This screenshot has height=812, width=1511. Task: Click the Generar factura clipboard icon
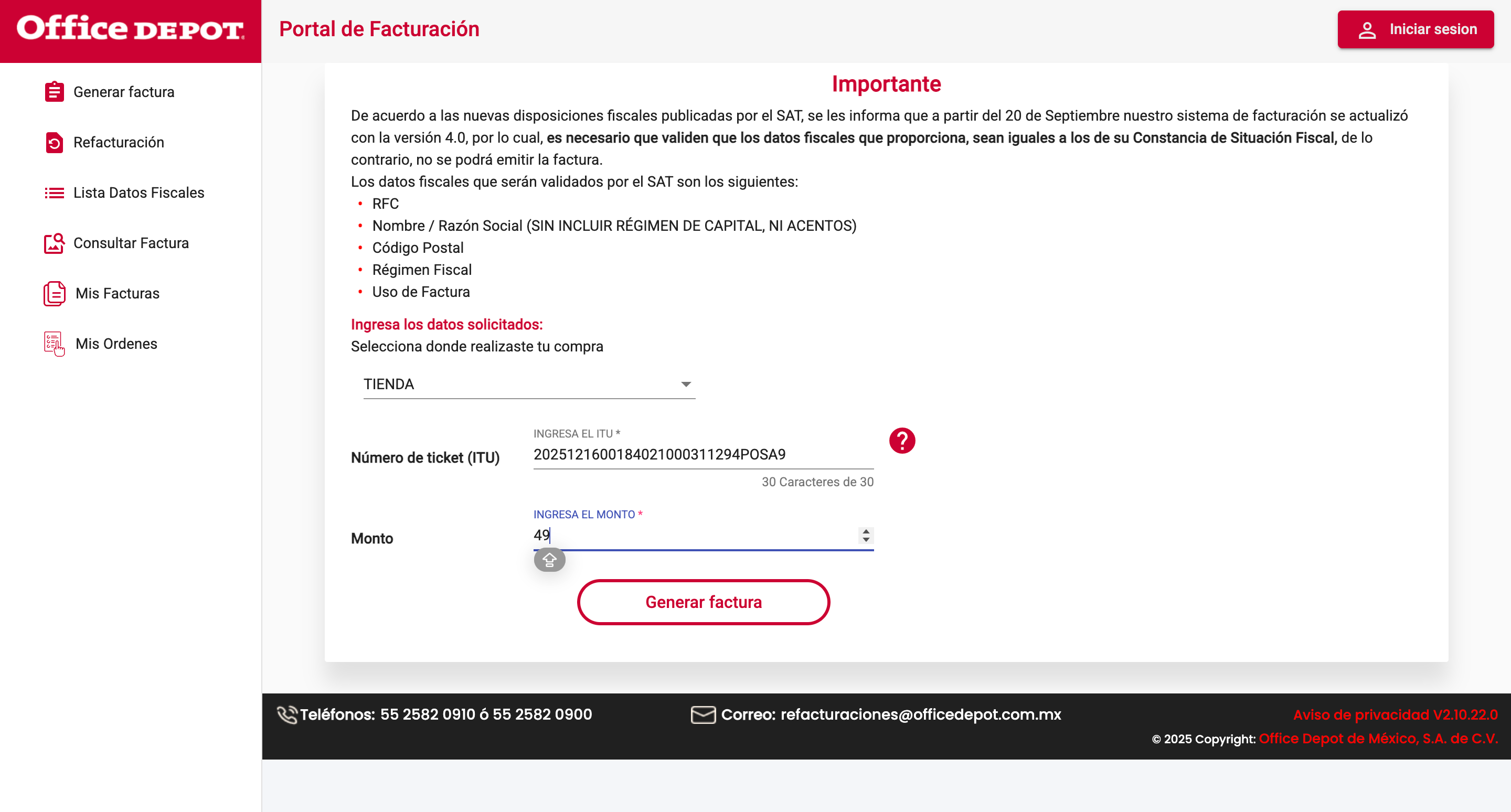54,92
